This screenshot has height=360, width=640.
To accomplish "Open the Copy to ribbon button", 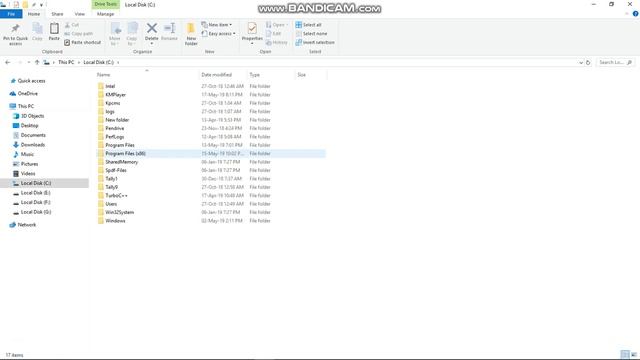I will (132, 34).
